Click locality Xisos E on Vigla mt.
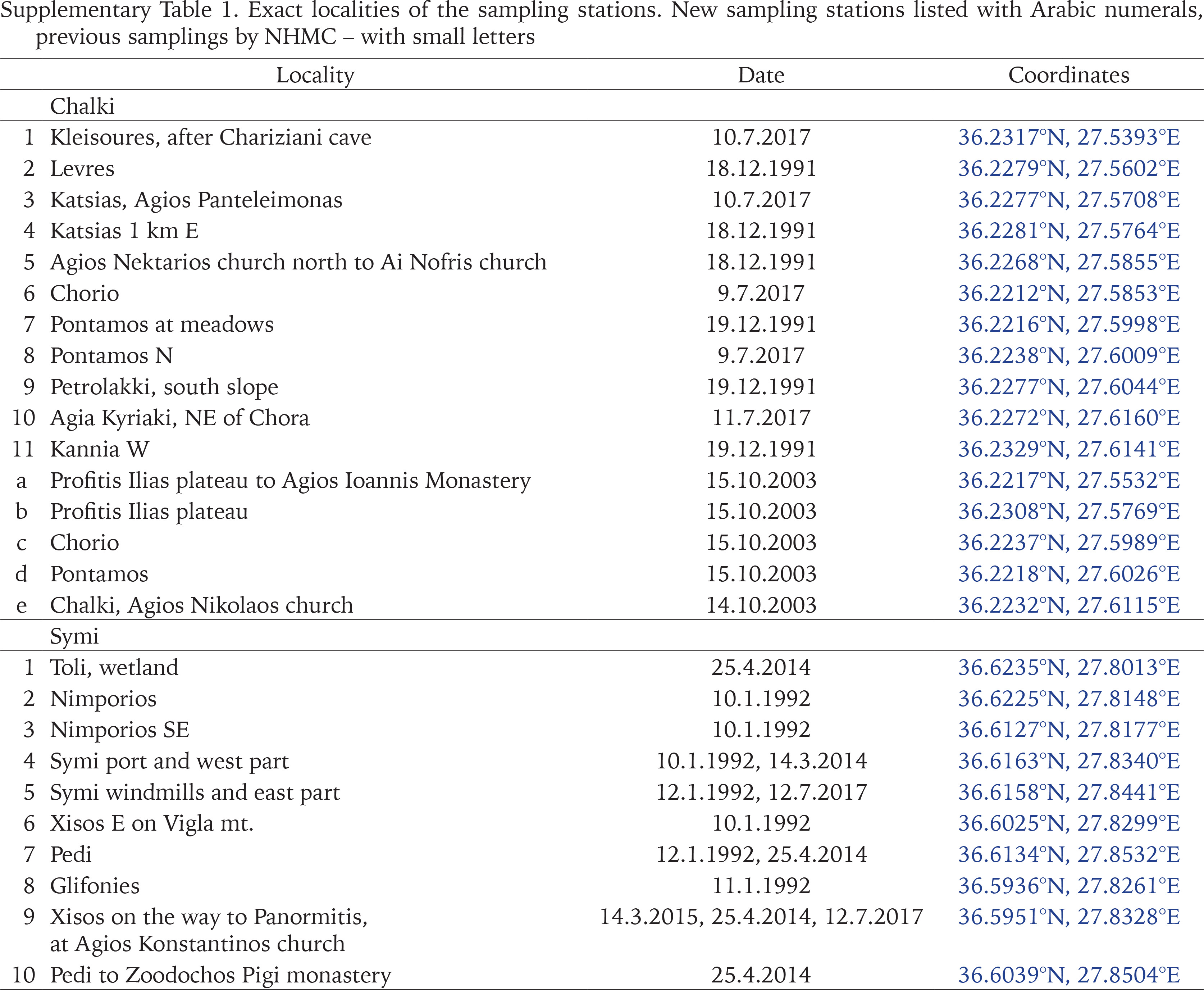 152,824
